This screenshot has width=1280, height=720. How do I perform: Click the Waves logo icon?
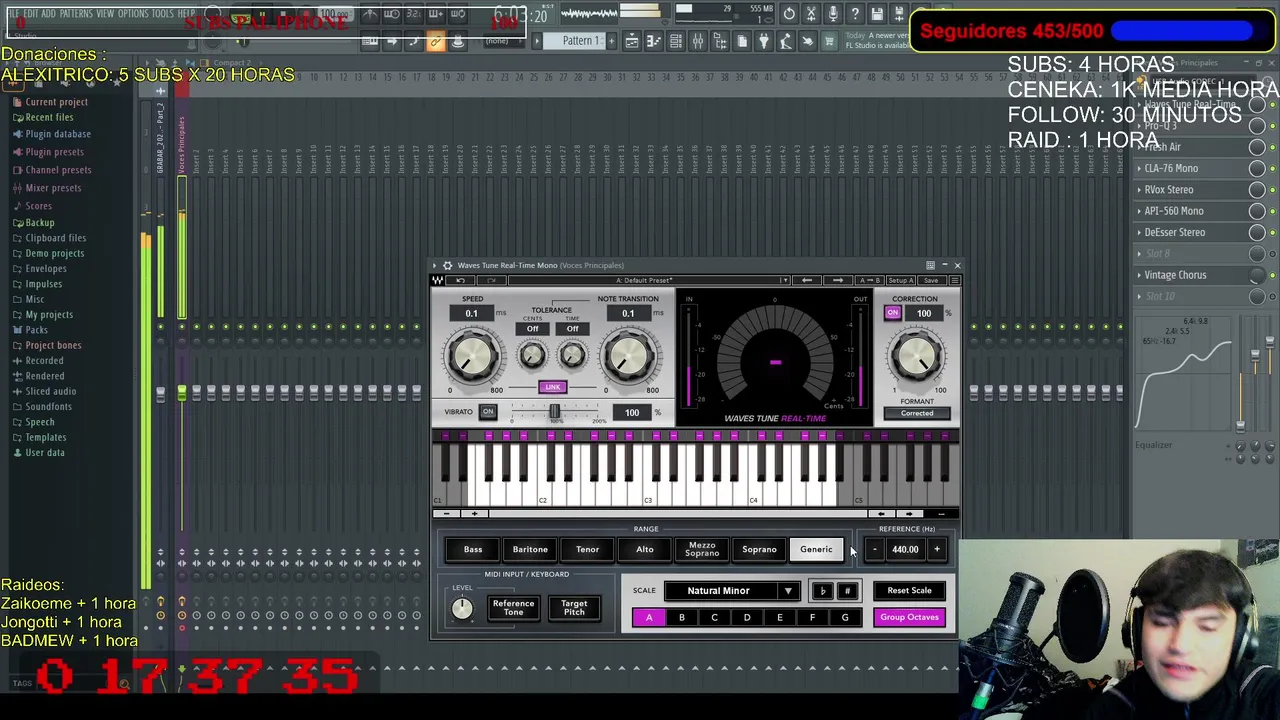pos(437,280)
